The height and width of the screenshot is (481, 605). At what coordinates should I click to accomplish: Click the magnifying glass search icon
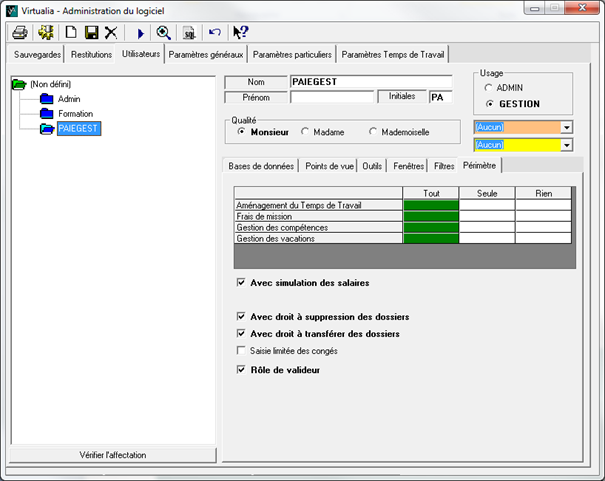(x=163, y=32)
